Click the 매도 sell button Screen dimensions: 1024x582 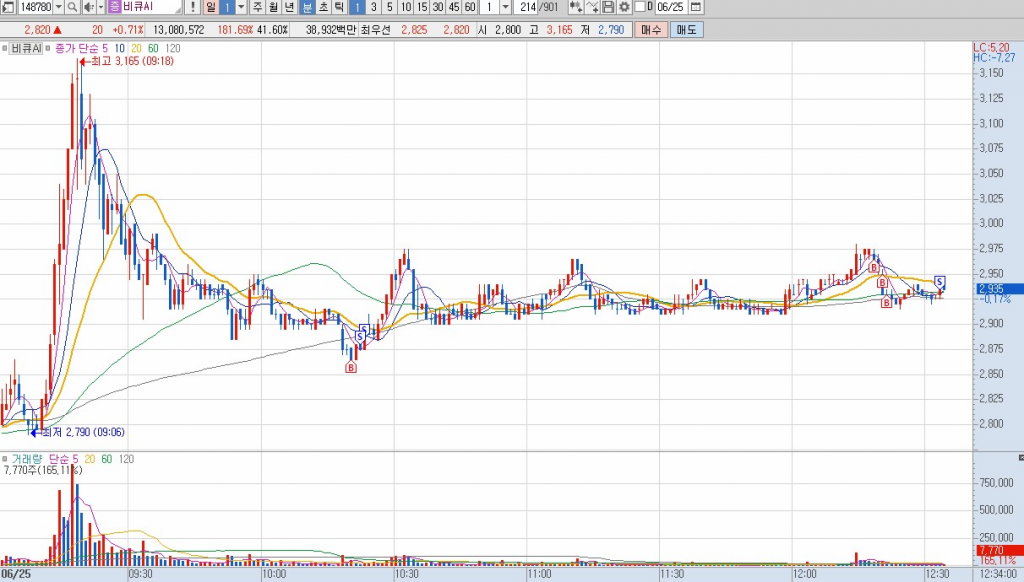coord(687,30)
